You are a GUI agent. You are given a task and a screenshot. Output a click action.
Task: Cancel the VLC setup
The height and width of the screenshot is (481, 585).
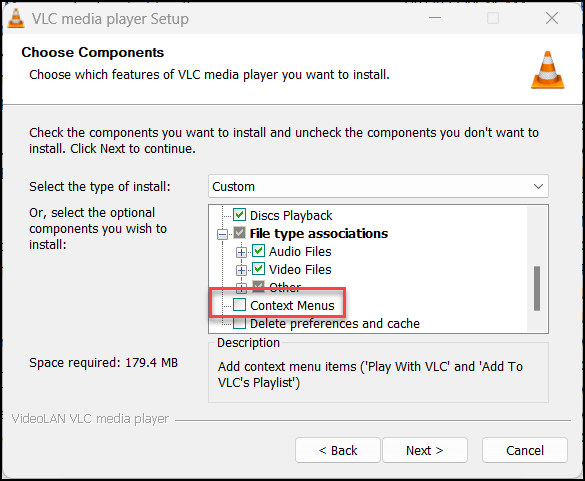pyautogui.click(x=525, y=450)
